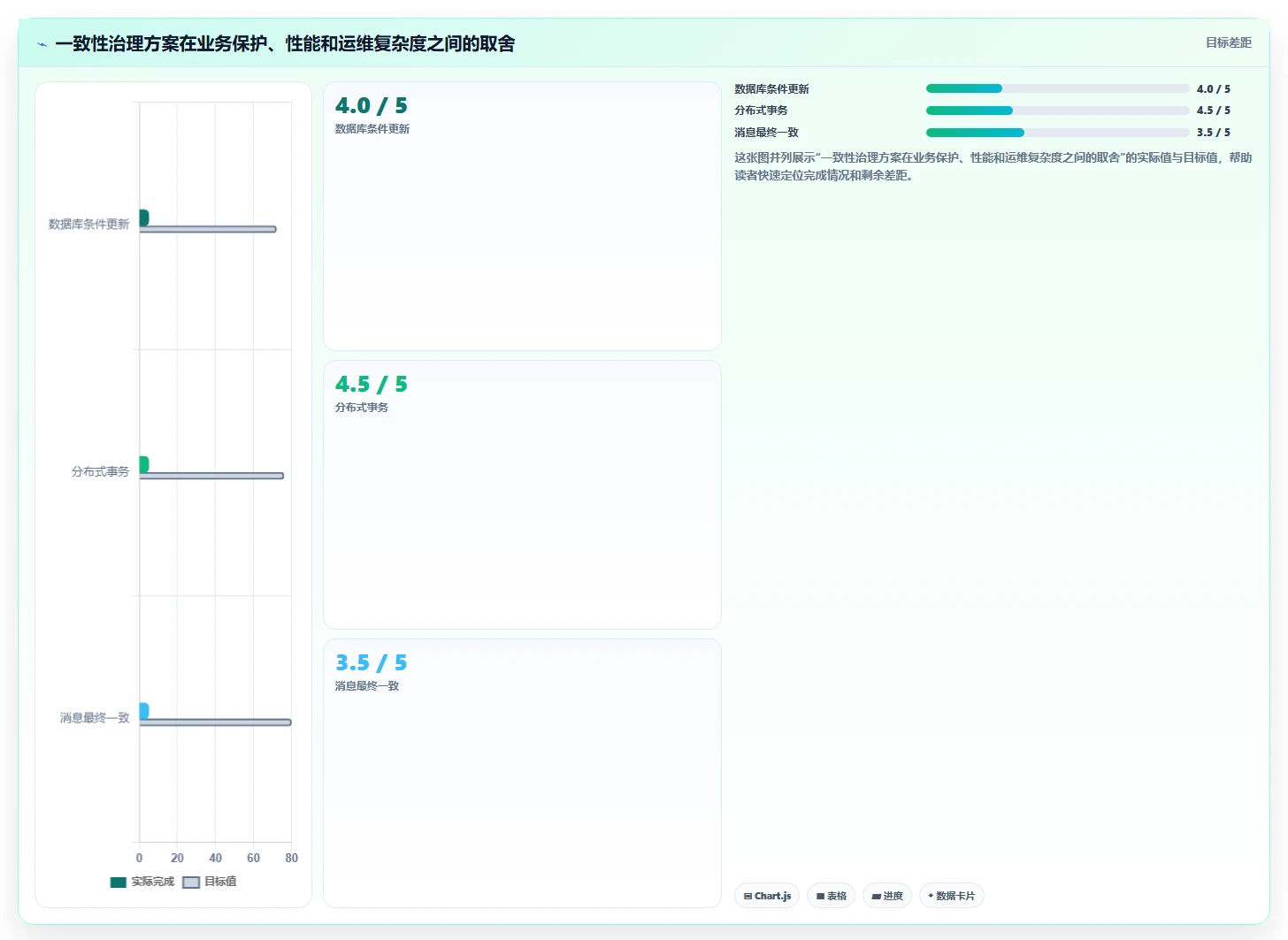Open the 4.5 / 5 data card
Screen dimensions: 1288x940
[x=522, y=495]
